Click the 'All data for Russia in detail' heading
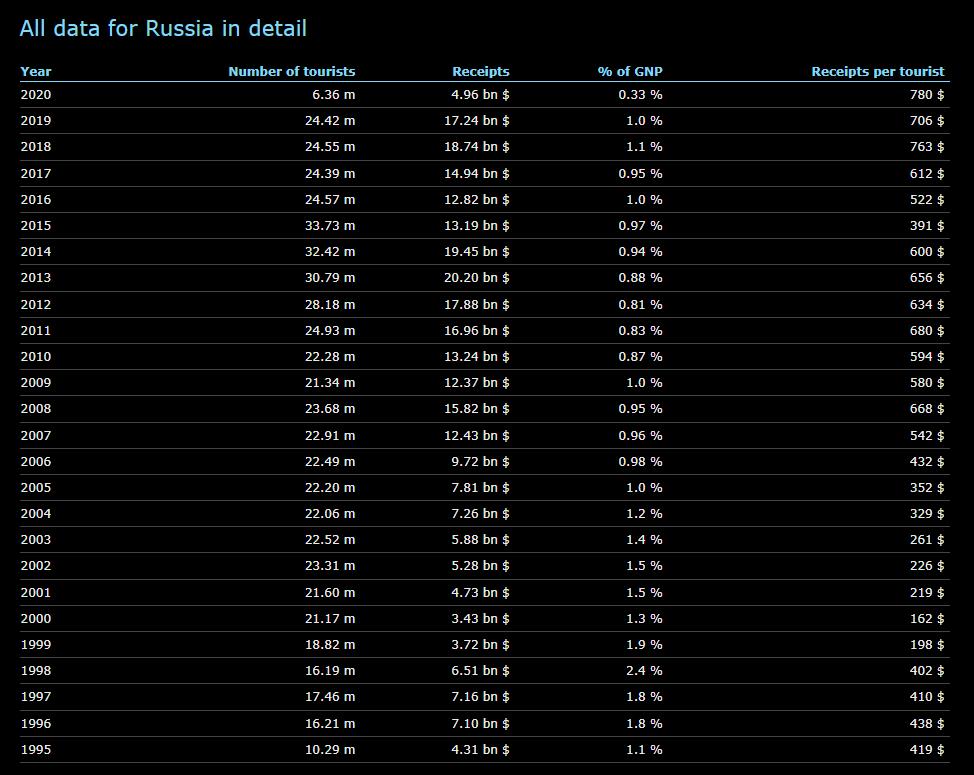The width and height of the screenshot is (974, 775). click(x=163, y=29)
